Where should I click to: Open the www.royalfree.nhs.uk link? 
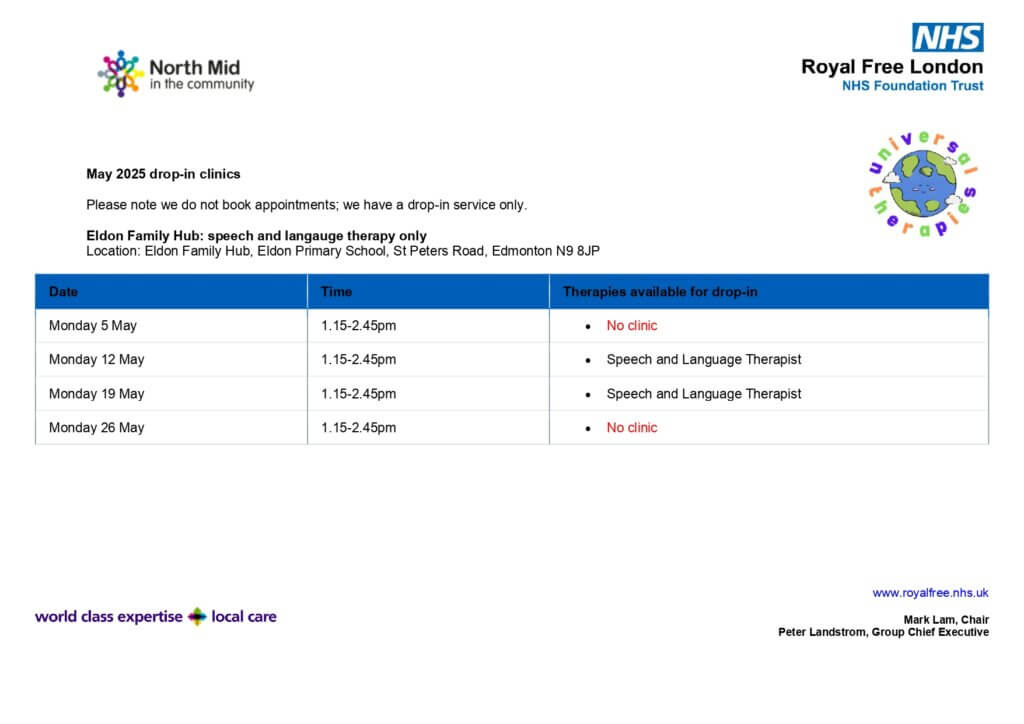coord(930,593)
